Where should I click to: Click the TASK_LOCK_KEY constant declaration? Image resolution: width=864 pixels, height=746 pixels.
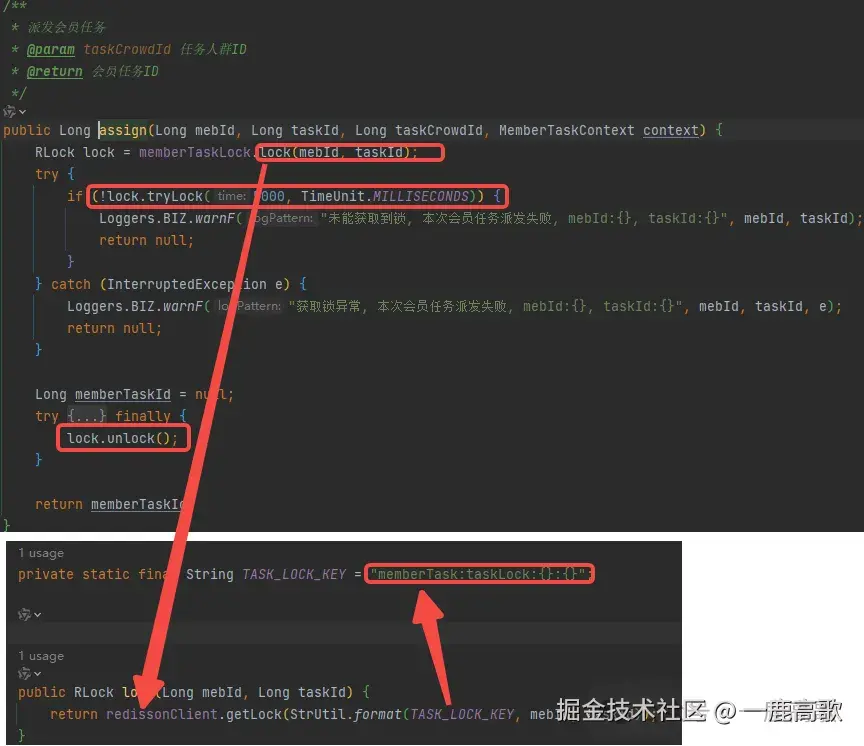coord(294,574)
